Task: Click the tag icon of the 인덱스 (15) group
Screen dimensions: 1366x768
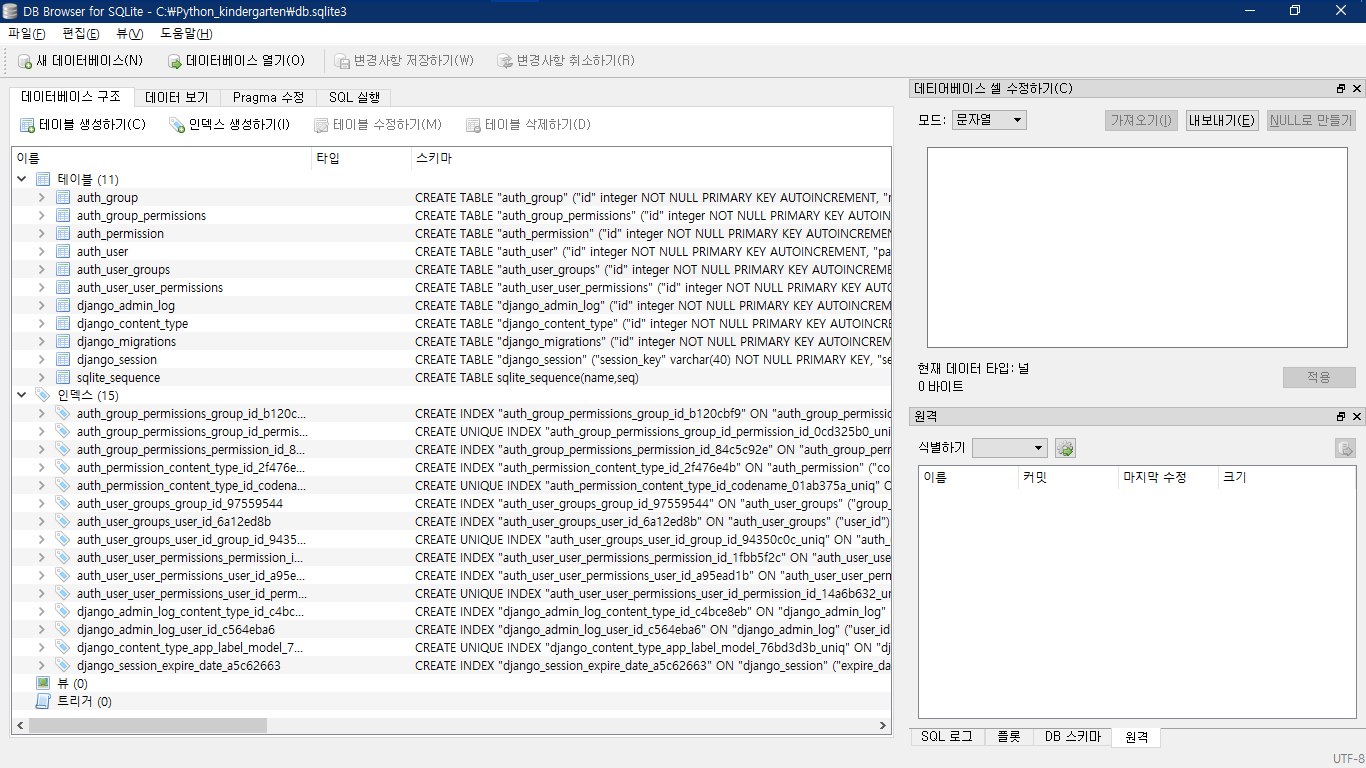Action: pos(43,395)
